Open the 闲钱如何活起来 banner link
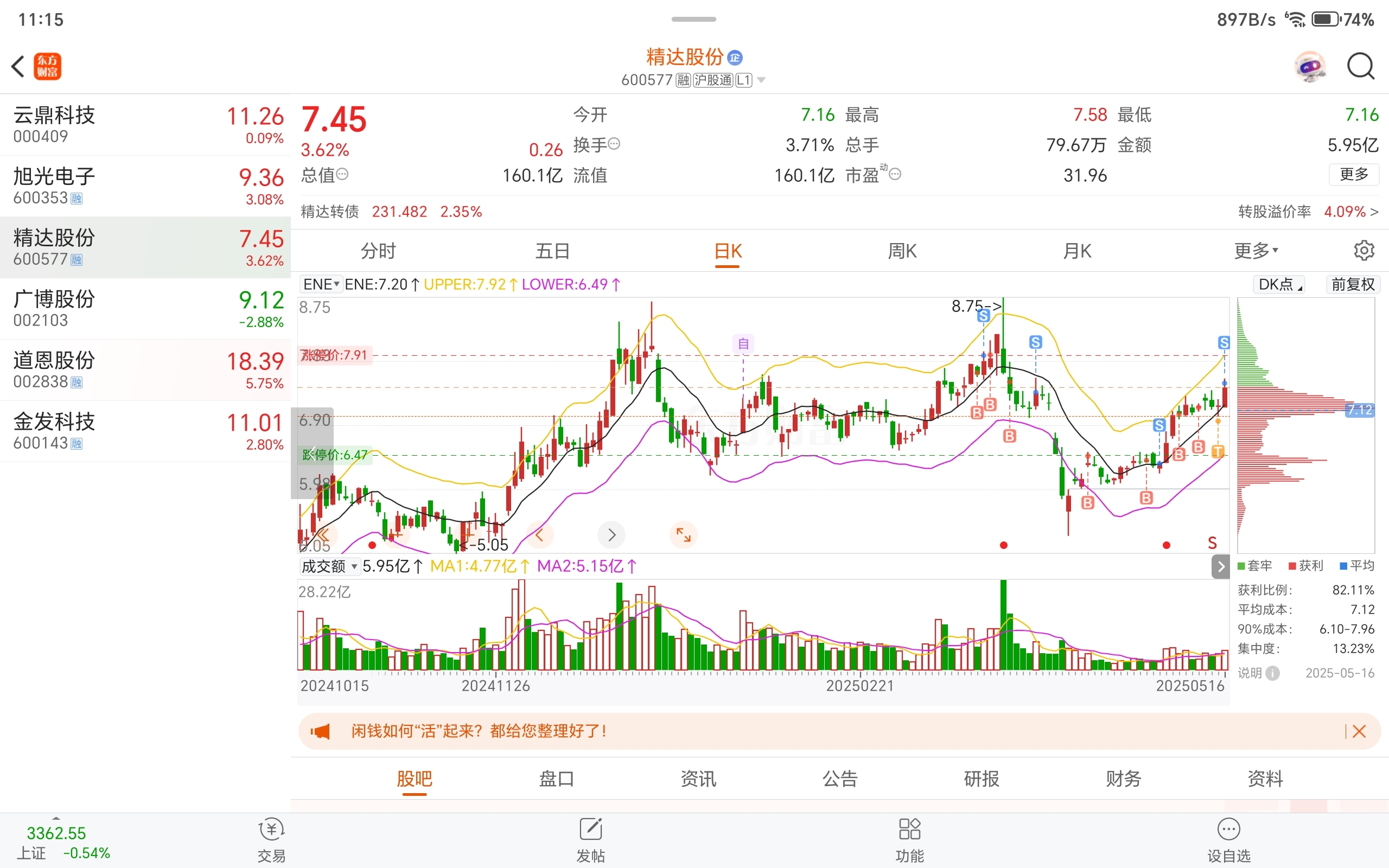 (478, 731)
